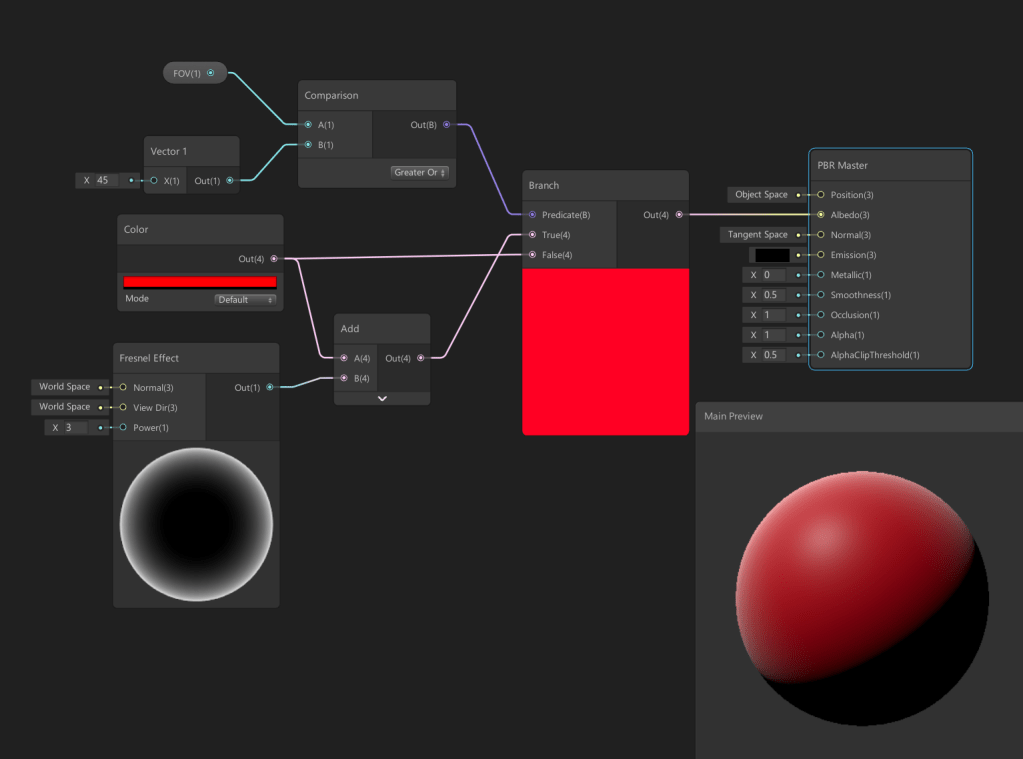
Task: Click the black Emission color swatch
Action: 771,255
